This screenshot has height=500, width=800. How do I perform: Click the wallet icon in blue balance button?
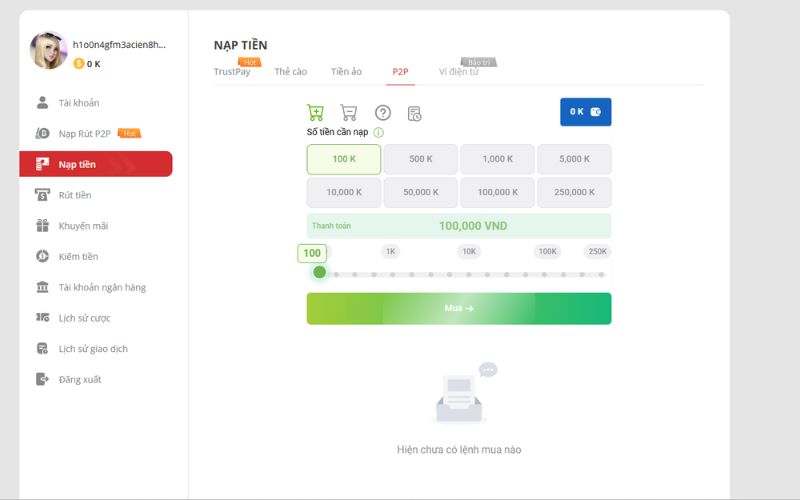click(x=595, y=112)
